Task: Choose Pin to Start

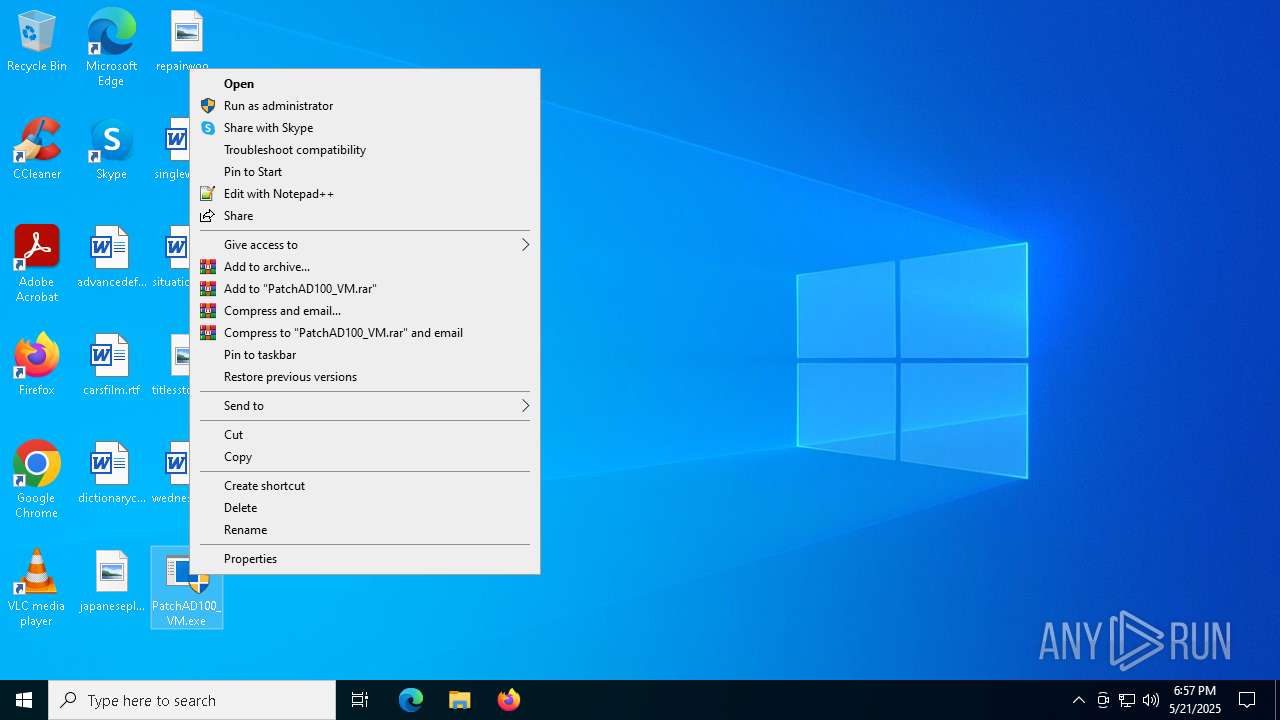Action: 365,172
